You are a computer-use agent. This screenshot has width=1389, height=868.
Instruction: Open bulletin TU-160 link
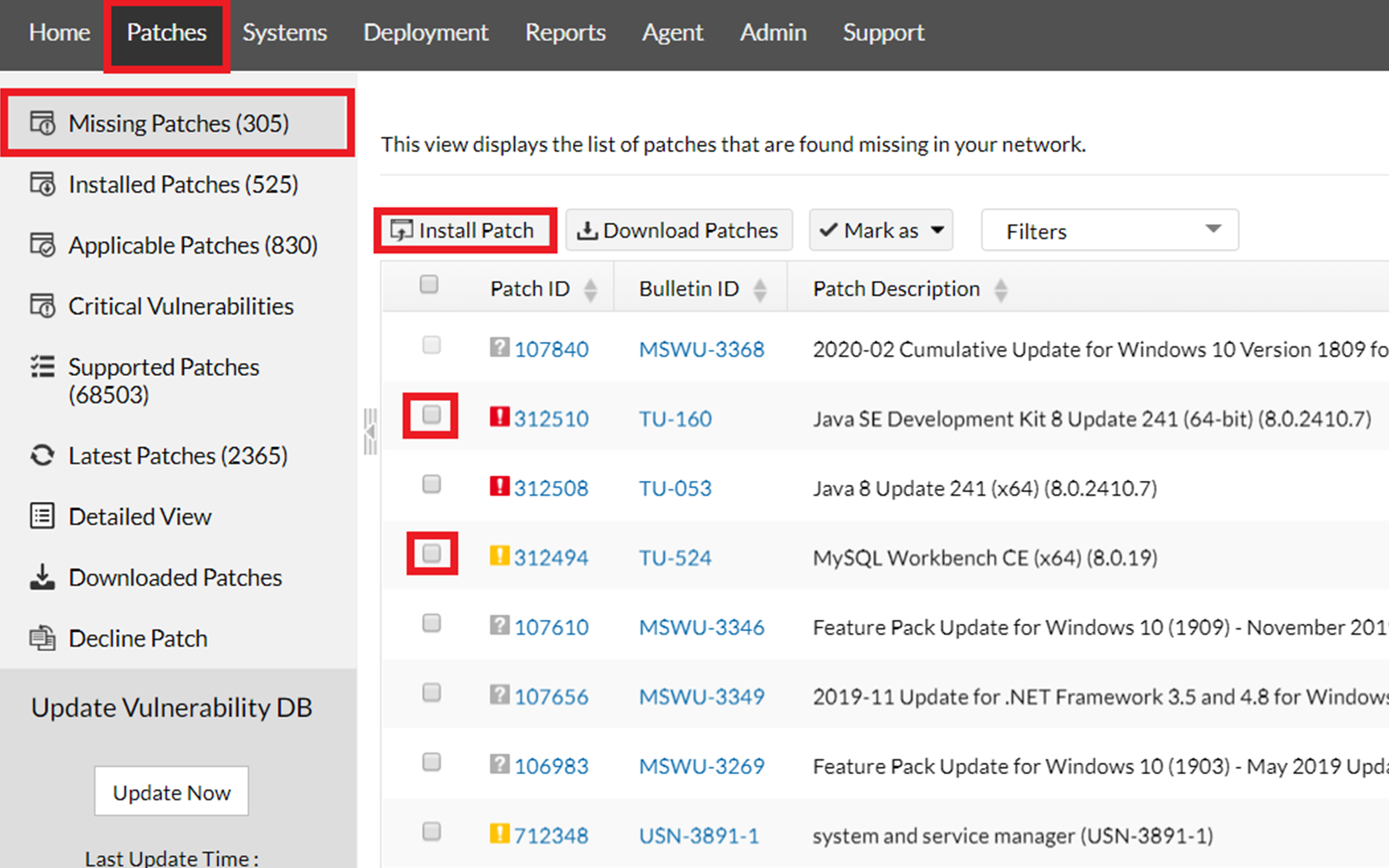coord(675,418)
